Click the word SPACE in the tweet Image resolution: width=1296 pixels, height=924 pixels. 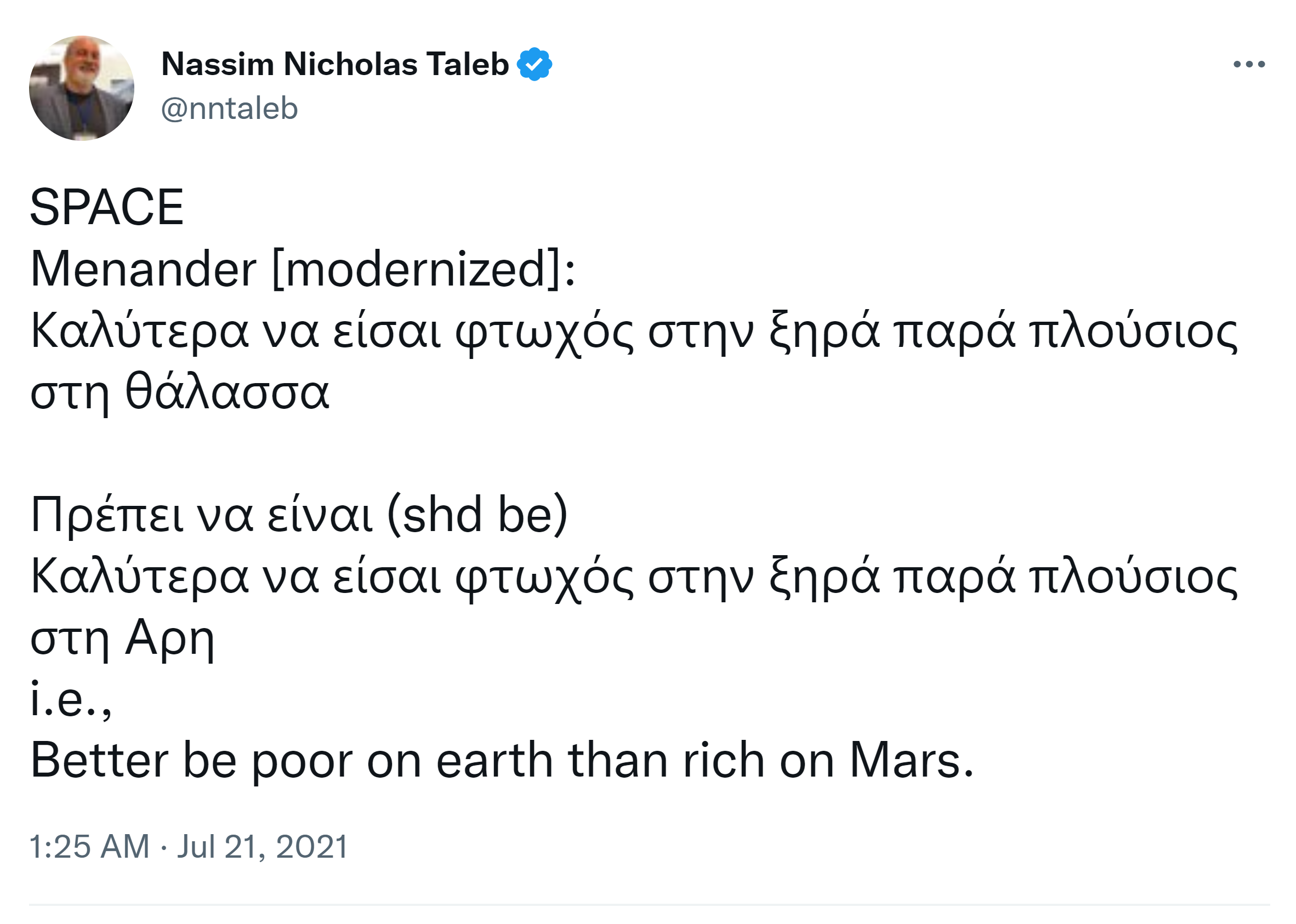coord(106,207)
